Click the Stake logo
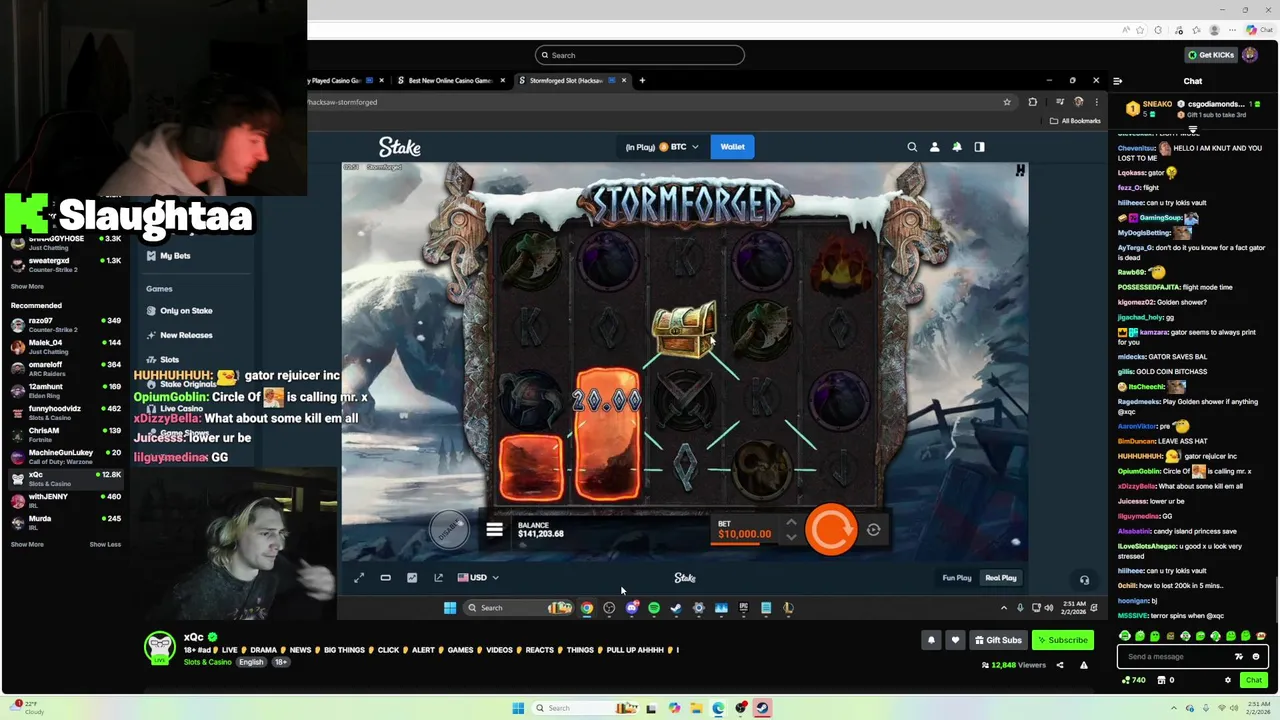 pos(400,147)
